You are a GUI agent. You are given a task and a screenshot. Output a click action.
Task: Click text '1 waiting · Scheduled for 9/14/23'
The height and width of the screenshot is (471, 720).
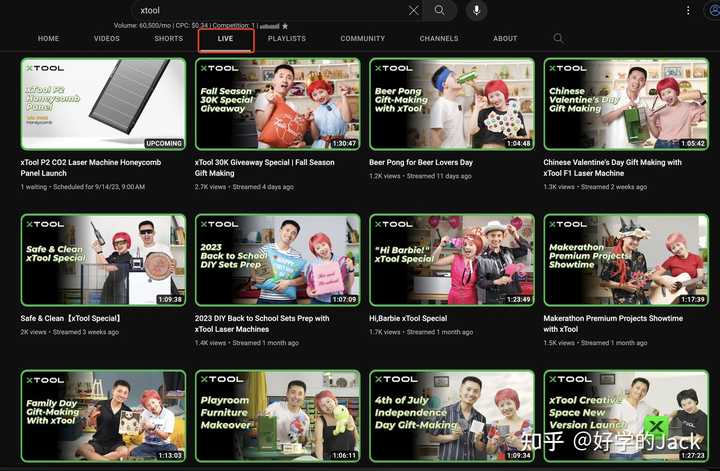[83, 187]
